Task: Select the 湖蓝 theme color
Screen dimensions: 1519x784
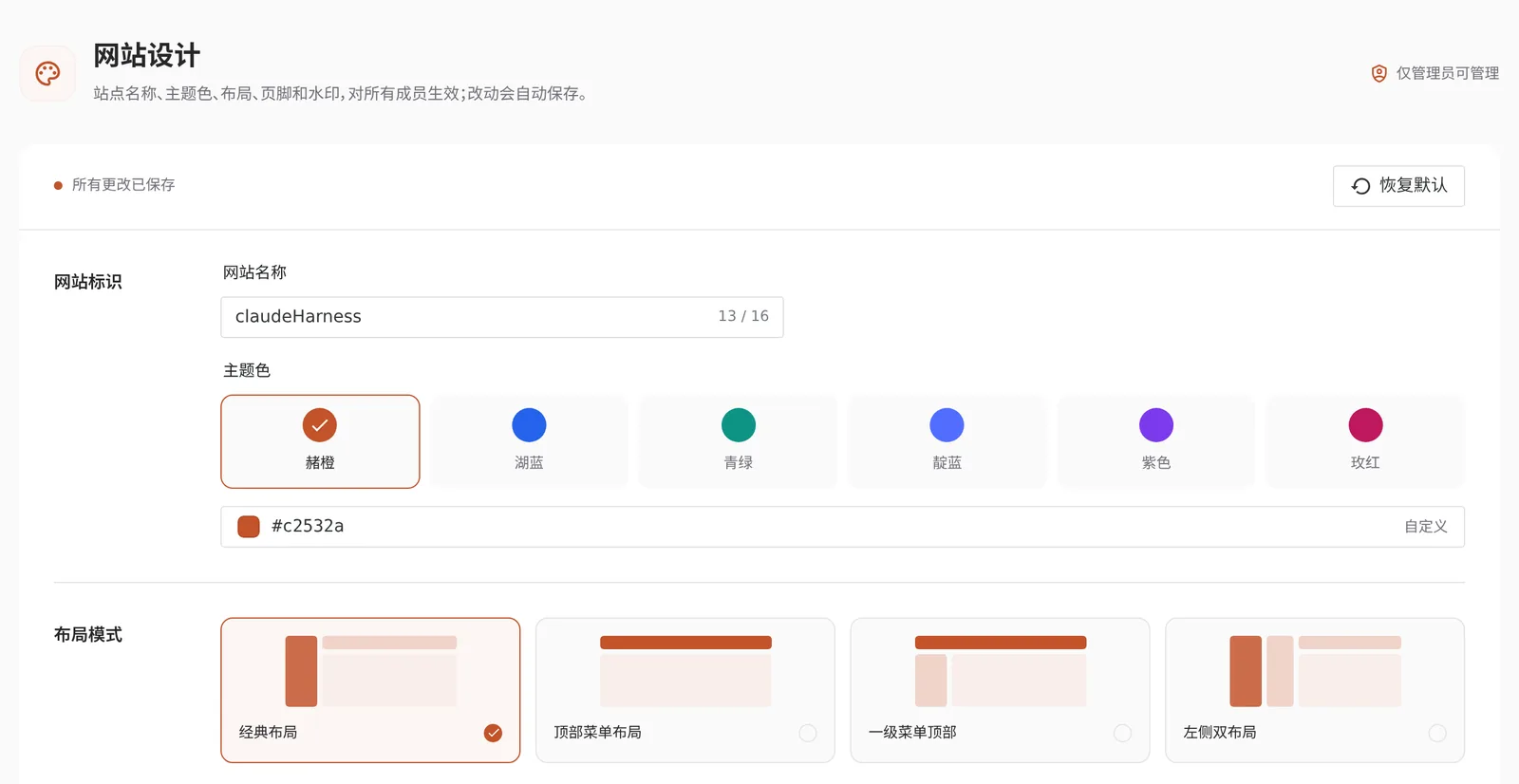Action: (x=529, y=441)
